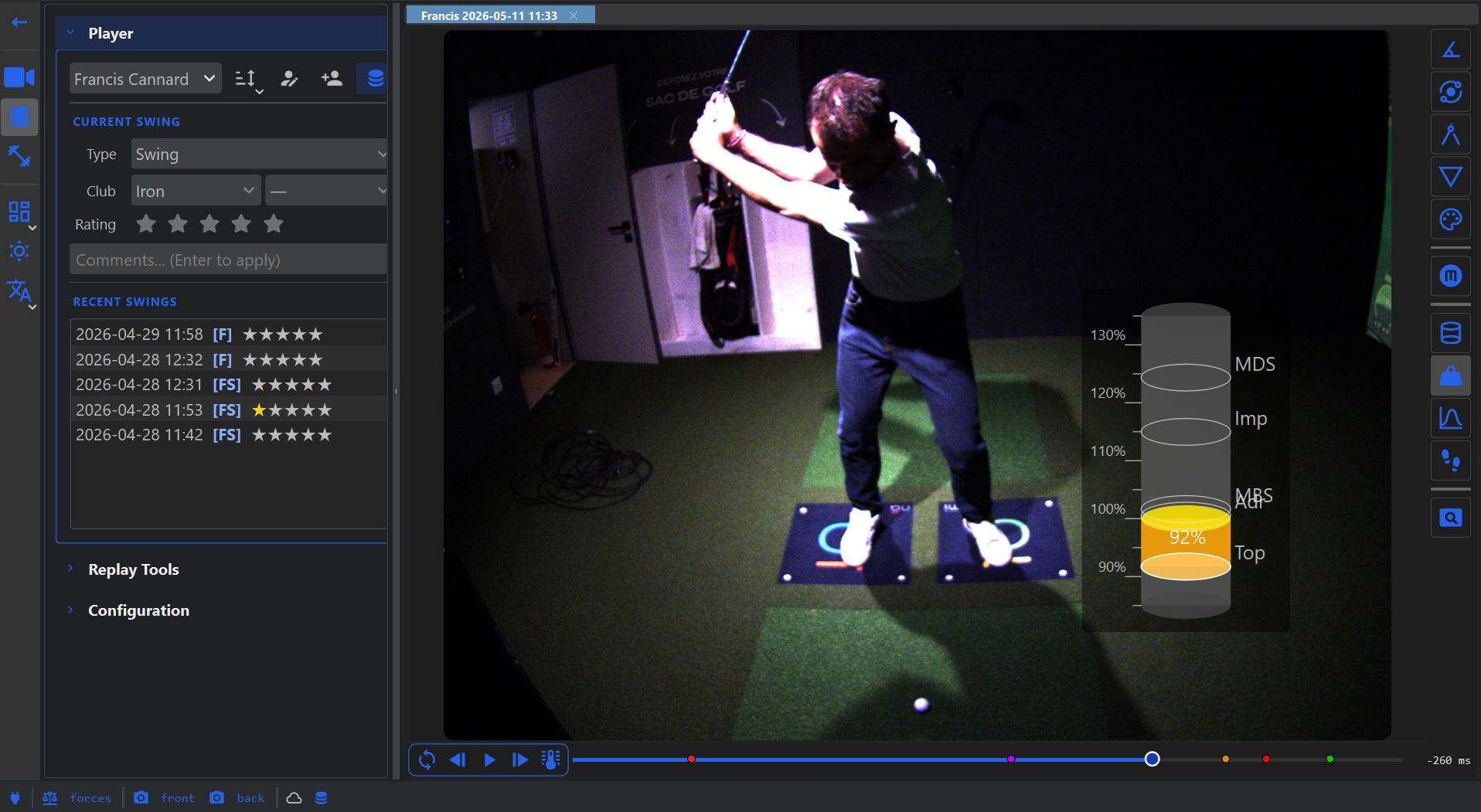Select recent swing 2026-04-28 12:32

[229, 359]
